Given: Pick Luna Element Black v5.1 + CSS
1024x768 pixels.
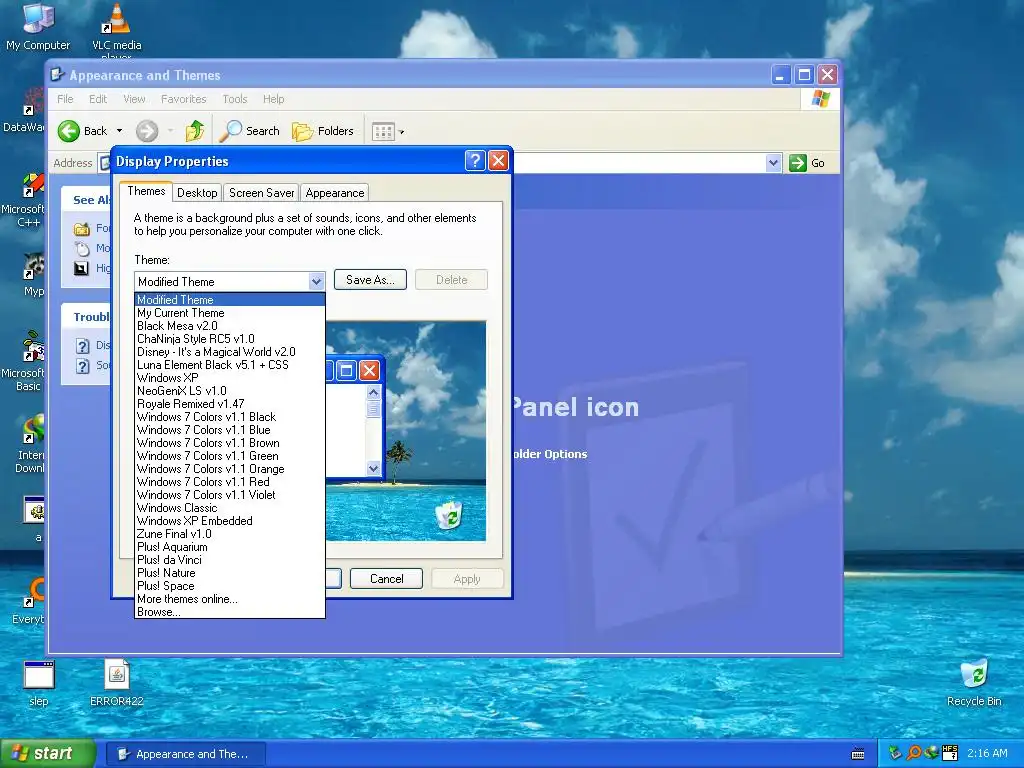Looking at the screenshot, I should tap(229, 365).
